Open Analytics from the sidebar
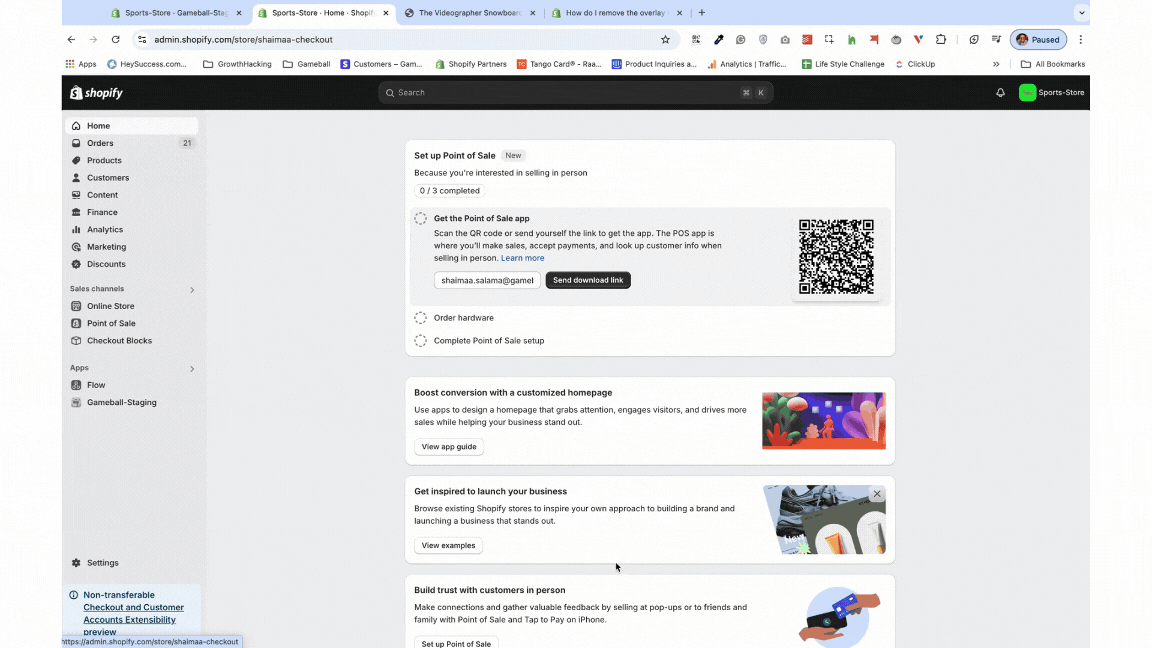The image size is (1152, 648). click(x=106, y=229)
